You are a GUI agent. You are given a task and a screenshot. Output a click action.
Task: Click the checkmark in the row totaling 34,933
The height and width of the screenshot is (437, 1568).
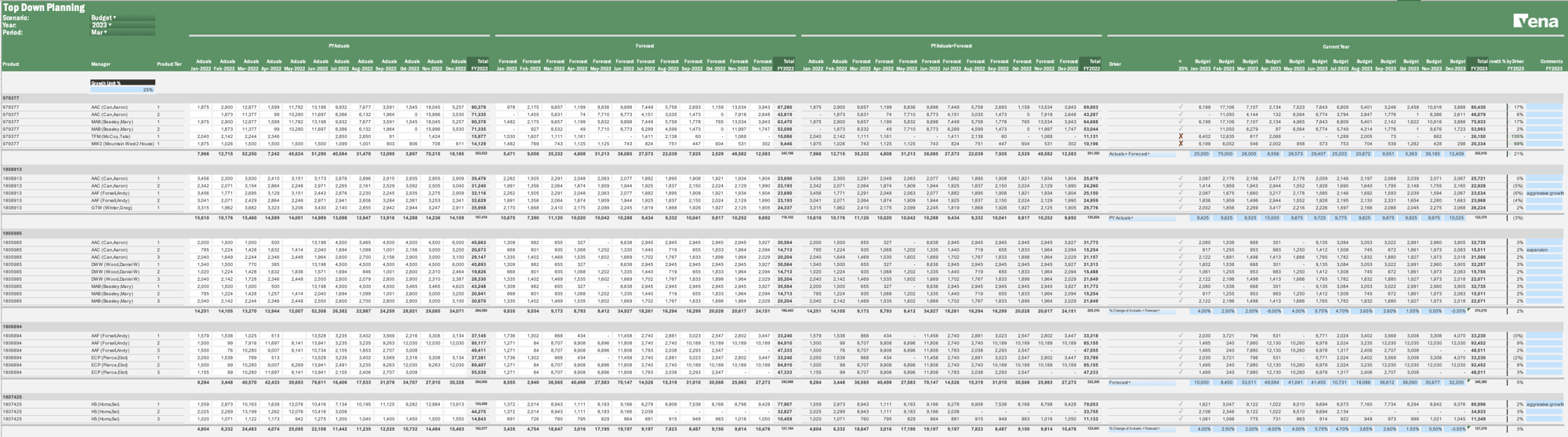point(1181,411)
